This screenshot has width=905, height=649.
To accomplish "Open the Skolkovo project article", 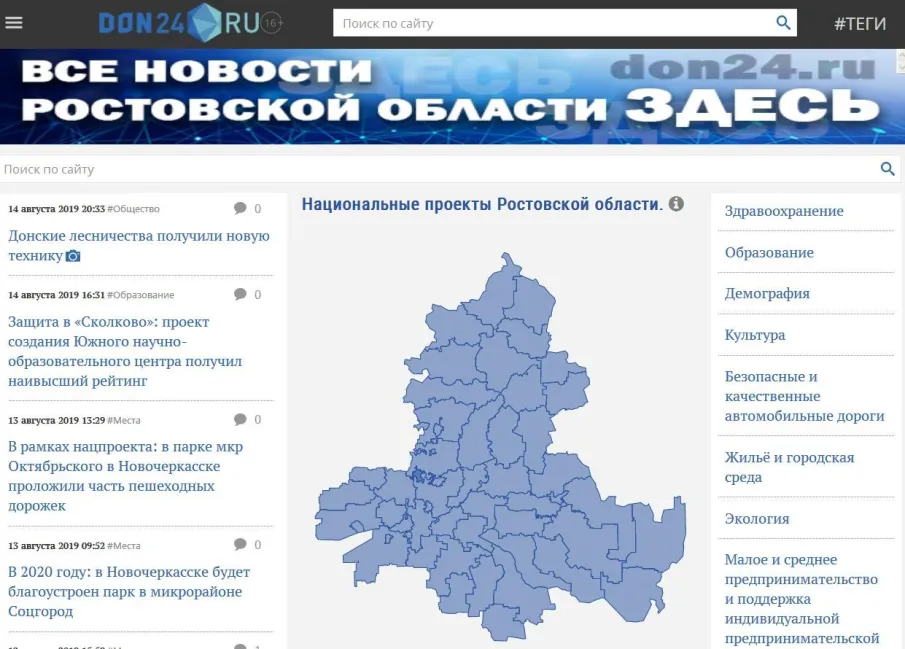I will tap(125, 351).
